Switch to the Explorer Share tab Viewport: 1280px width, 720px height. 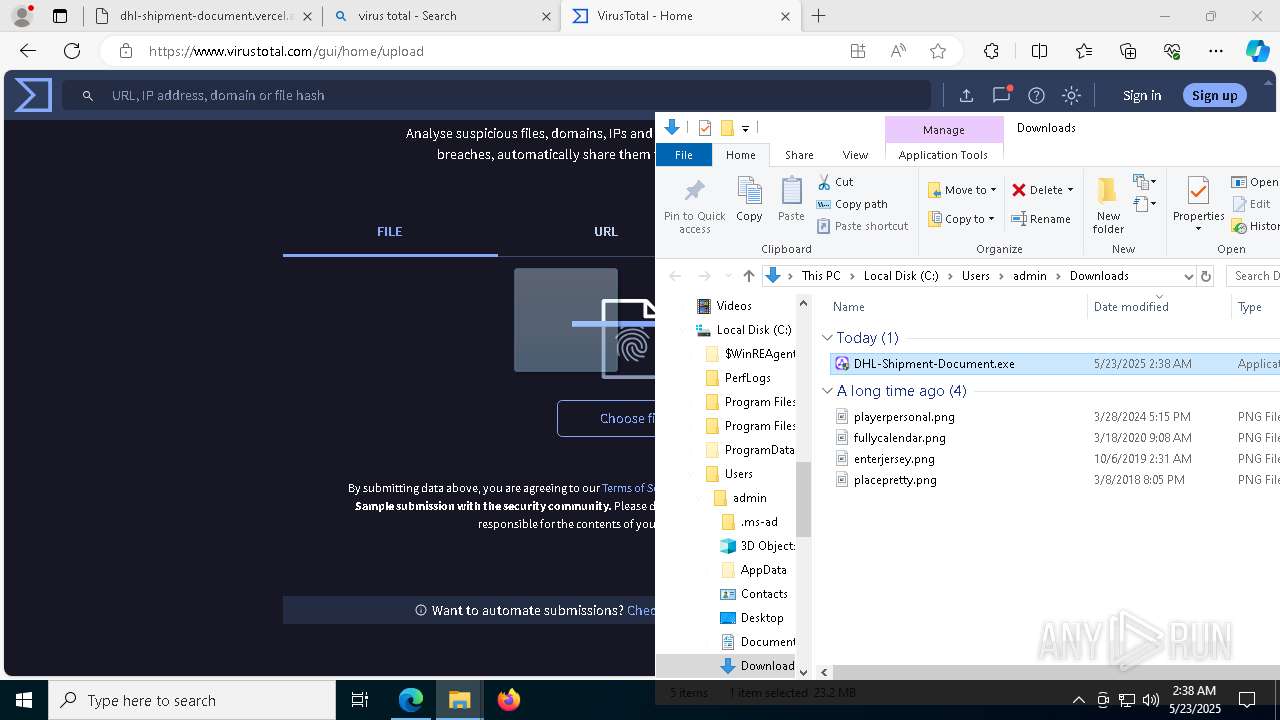[799, 155]
